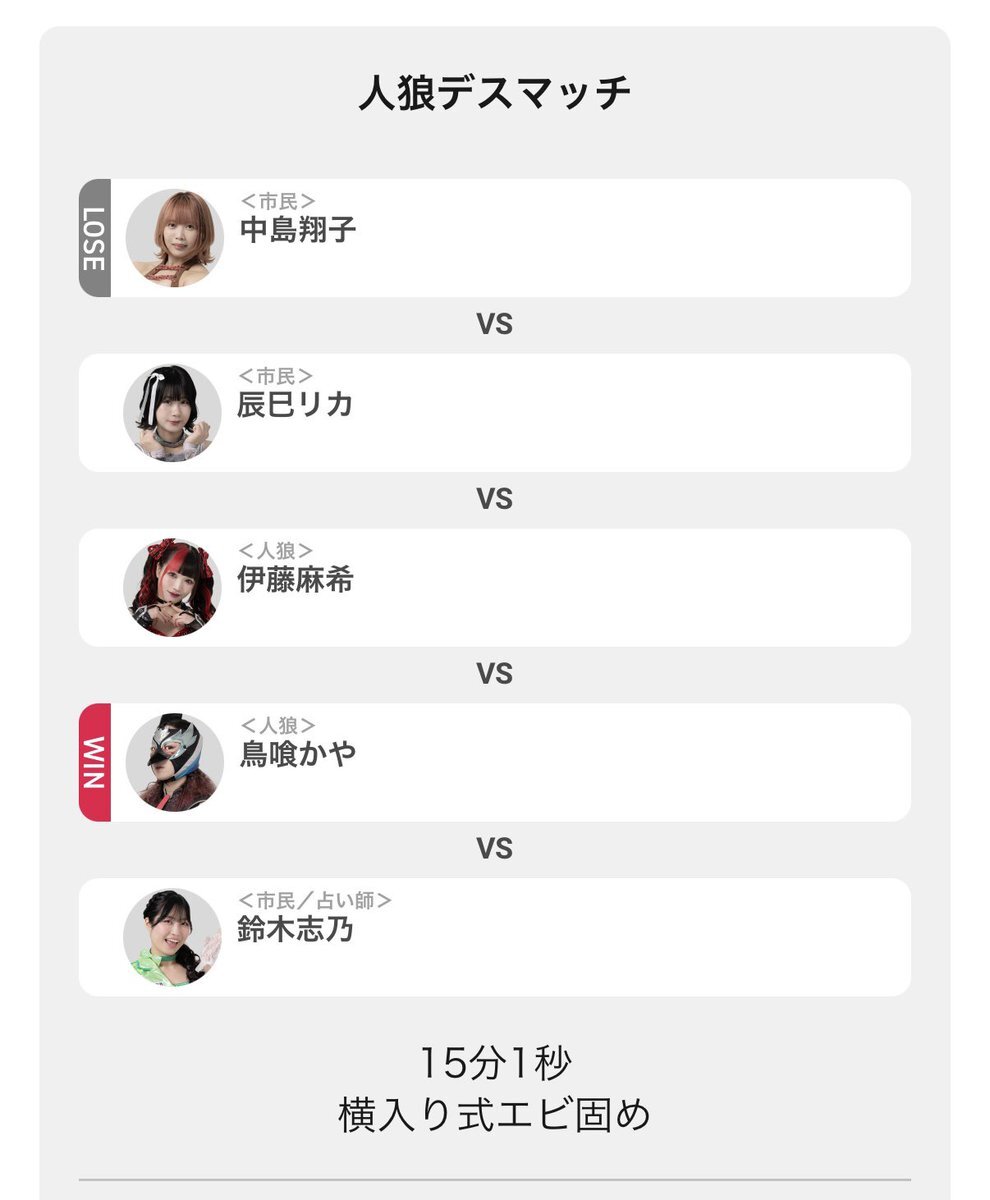Select wrestler name 辰巳リカ
Screen dimensions: 990x1200
point(295,405)
